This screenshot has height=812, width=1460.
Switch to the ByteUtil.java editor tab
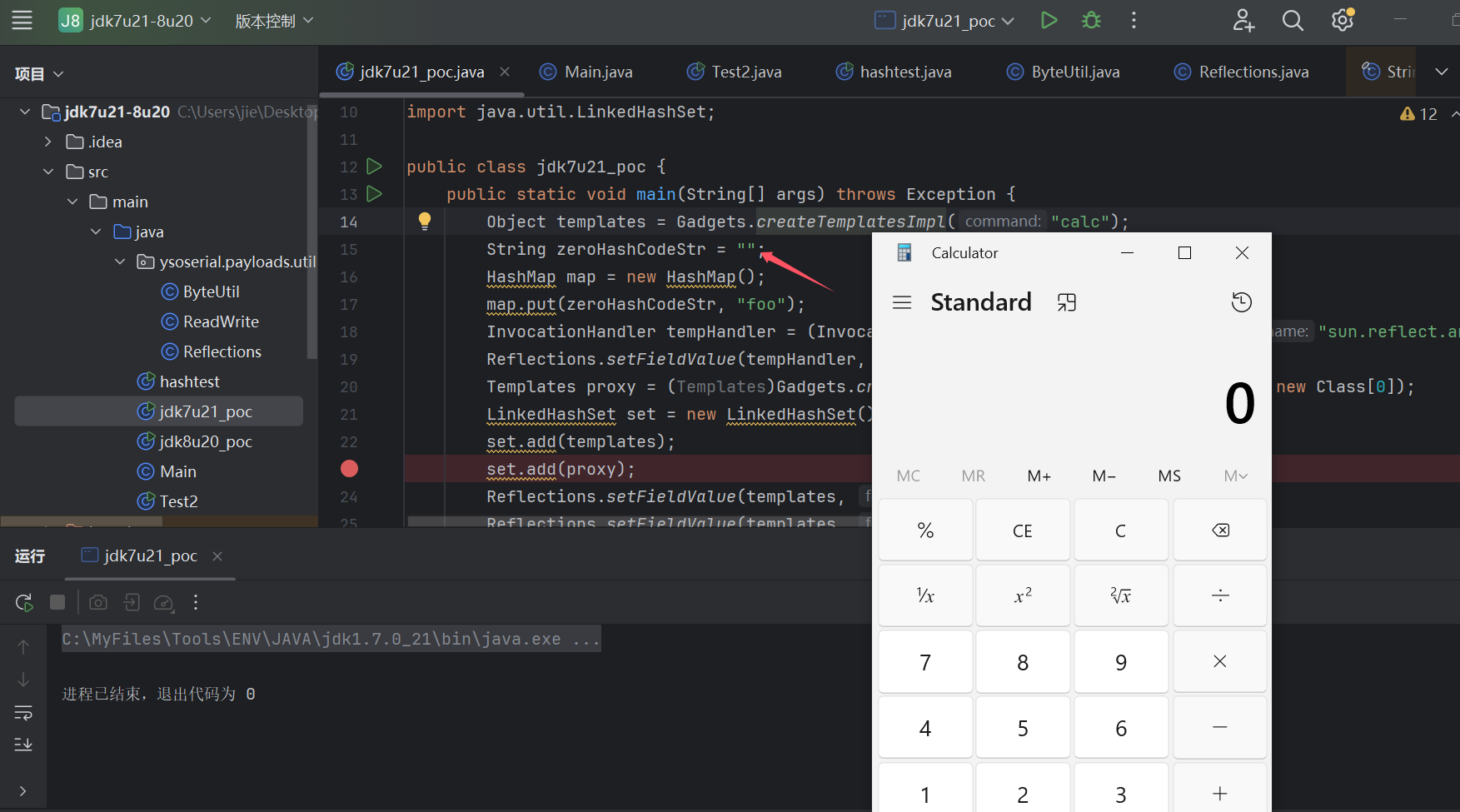(x=1064, y=72)
